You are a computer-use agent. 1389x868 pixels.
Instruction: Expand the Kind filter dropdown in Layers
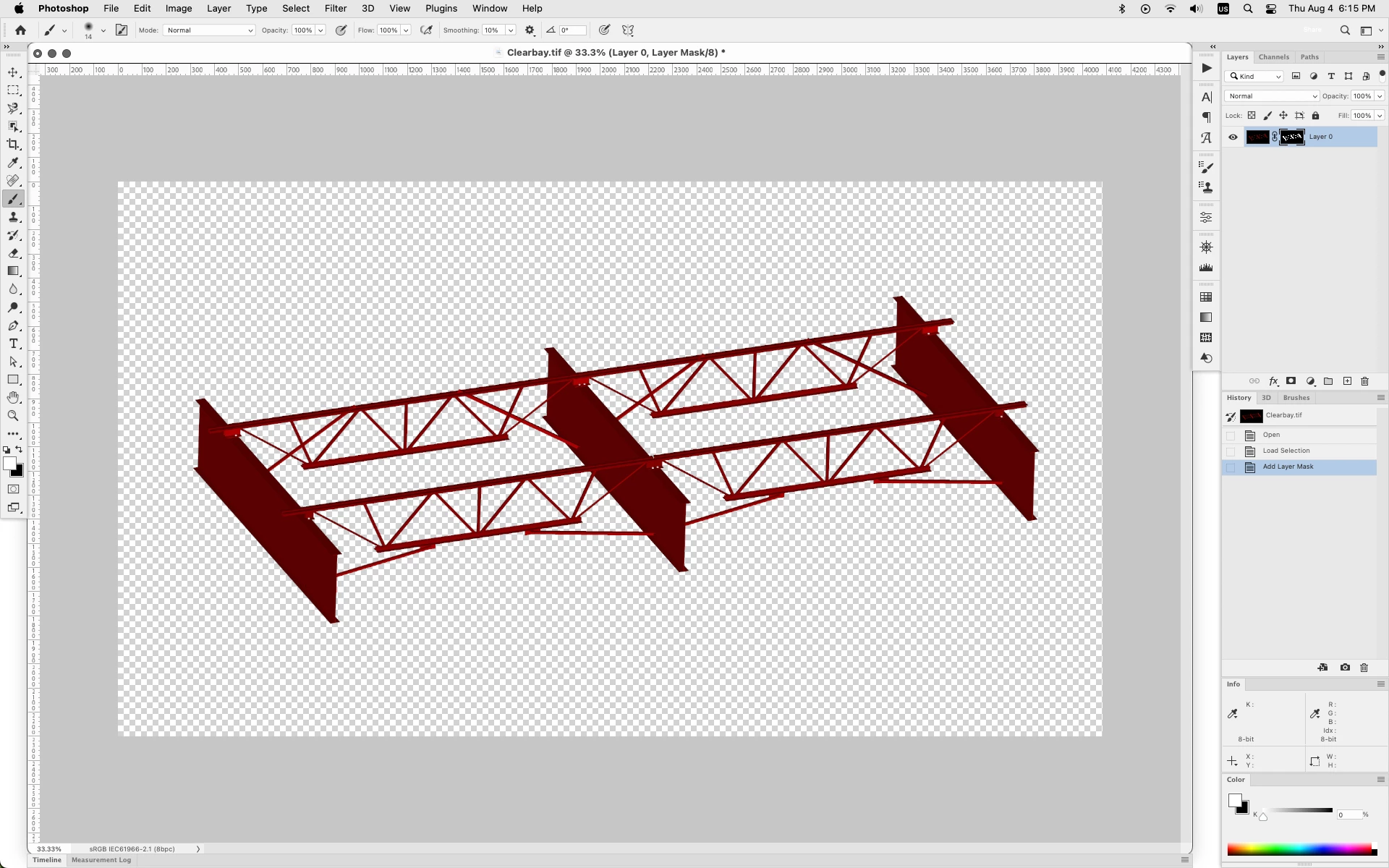pyautogui.click(x=1255, y=77)
